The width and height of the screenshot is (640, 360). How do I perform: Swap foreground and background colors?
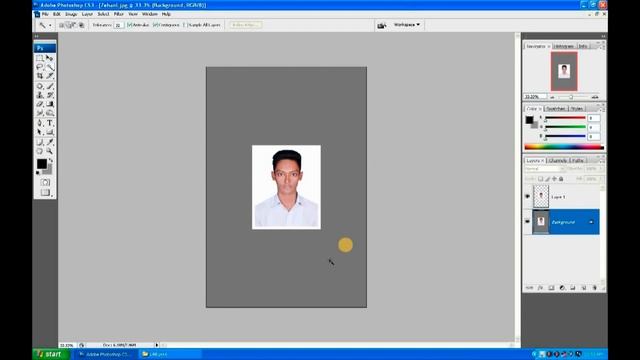(51, 160)
